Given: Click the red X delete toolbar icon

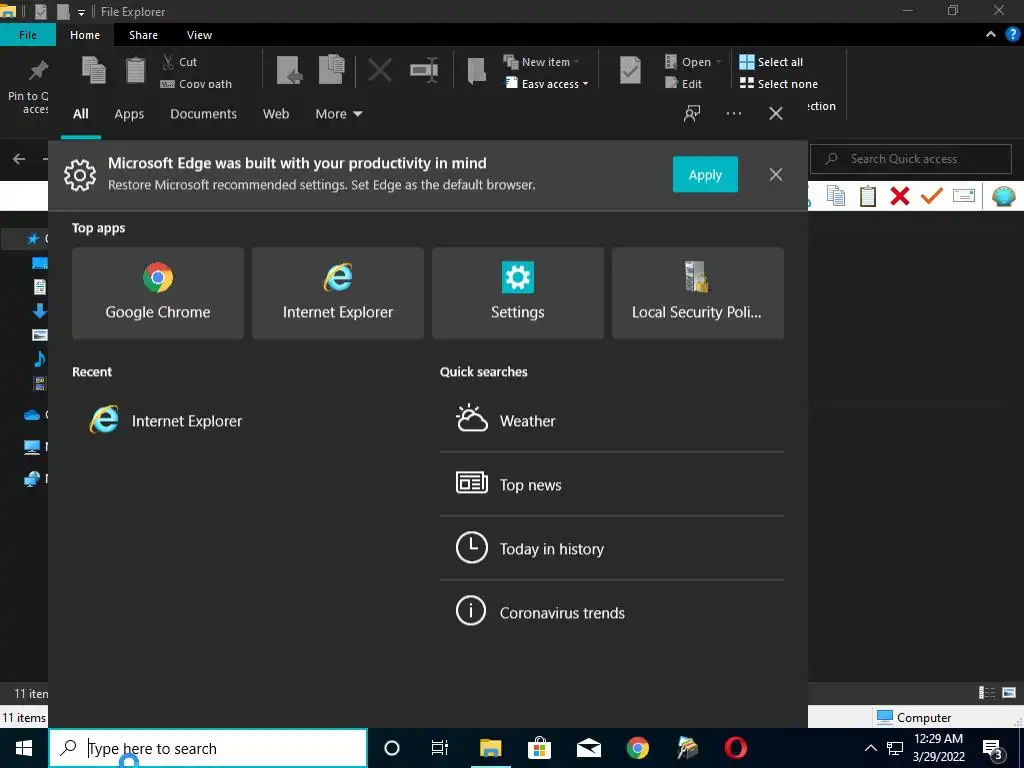Looking at the screenshot, I should coord(900,195).
